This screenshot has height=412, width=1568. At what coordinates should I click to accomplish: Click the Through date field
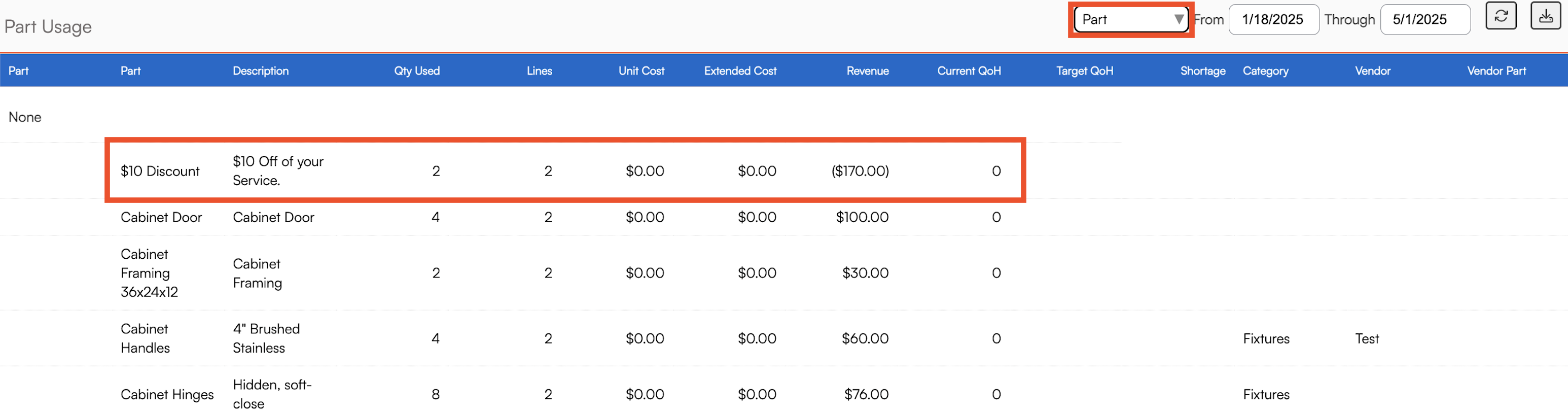coord(1424,19)
